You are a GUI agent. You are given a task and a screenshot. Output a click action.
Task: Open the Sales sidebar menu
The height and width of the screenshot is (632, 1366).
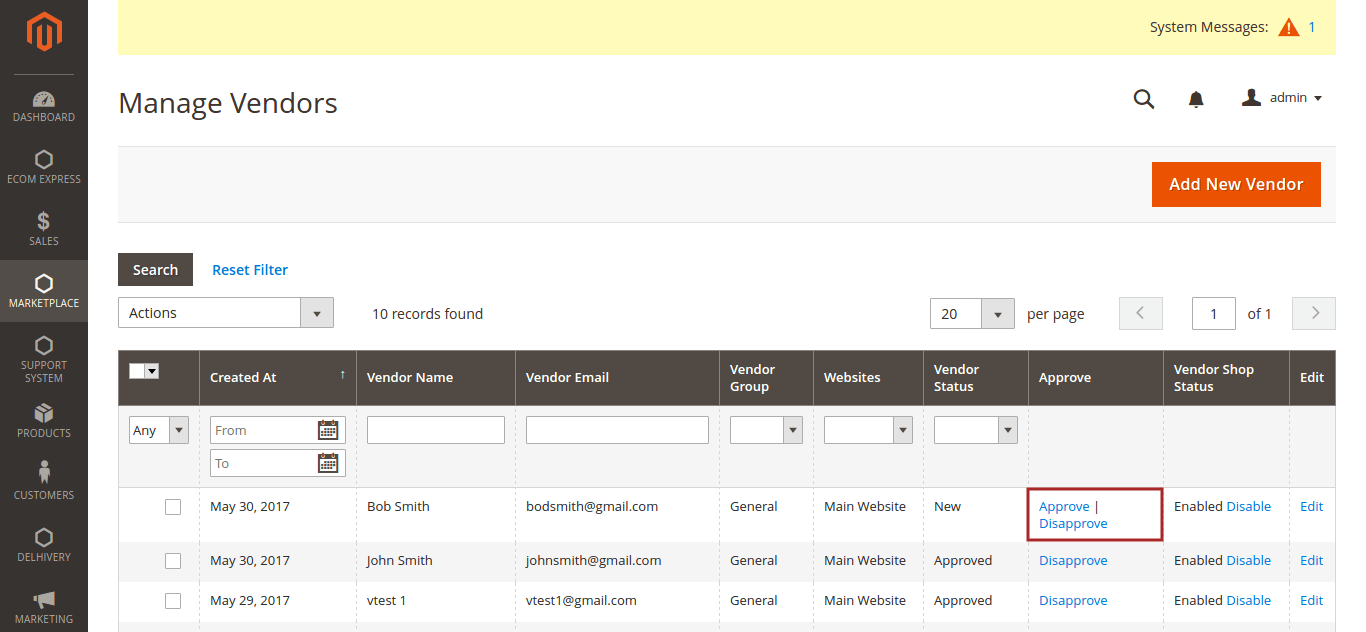[x=44, y=230]
